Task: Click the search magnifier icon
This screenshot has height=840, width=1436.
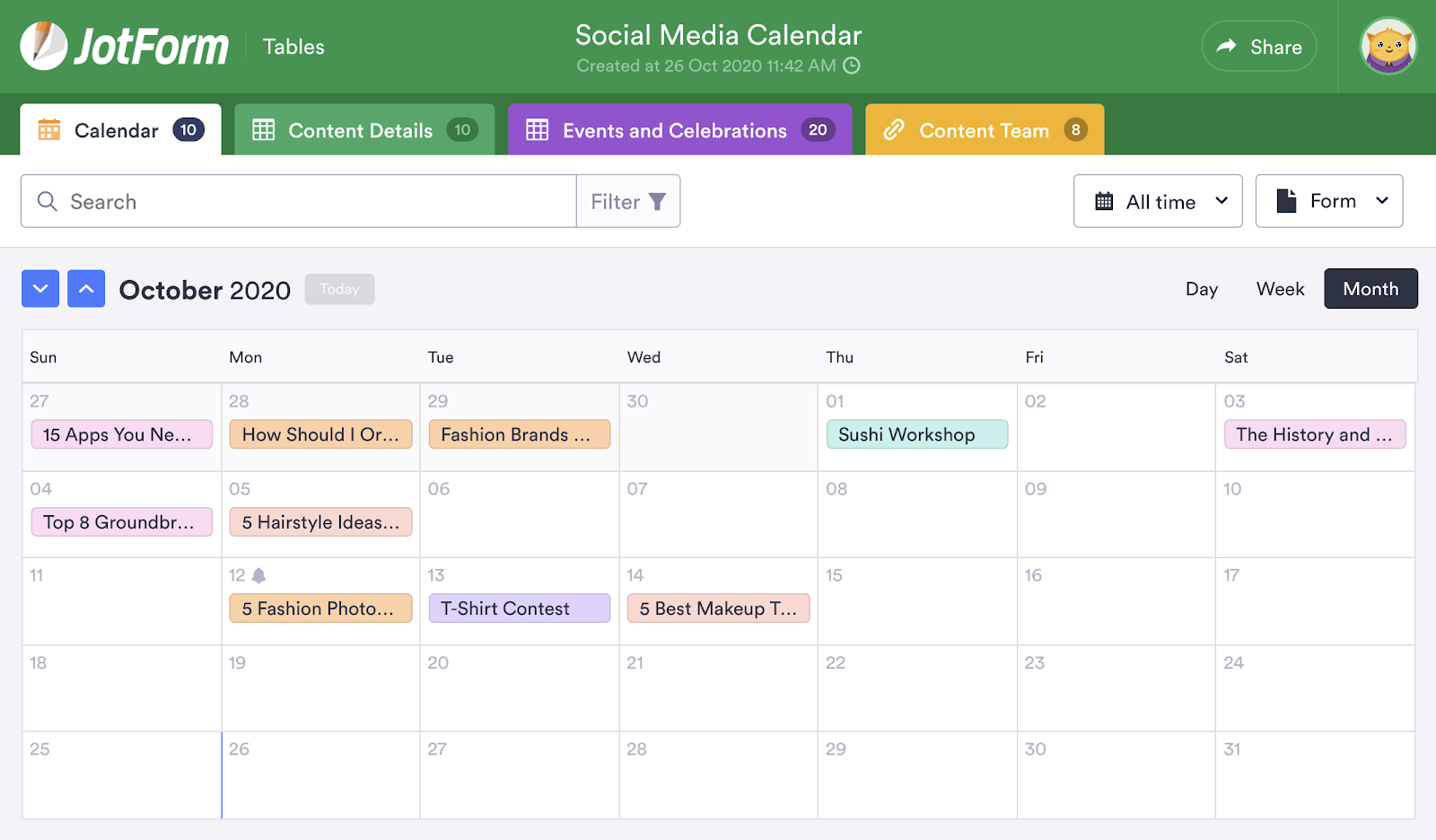Action: click(47, 201)
